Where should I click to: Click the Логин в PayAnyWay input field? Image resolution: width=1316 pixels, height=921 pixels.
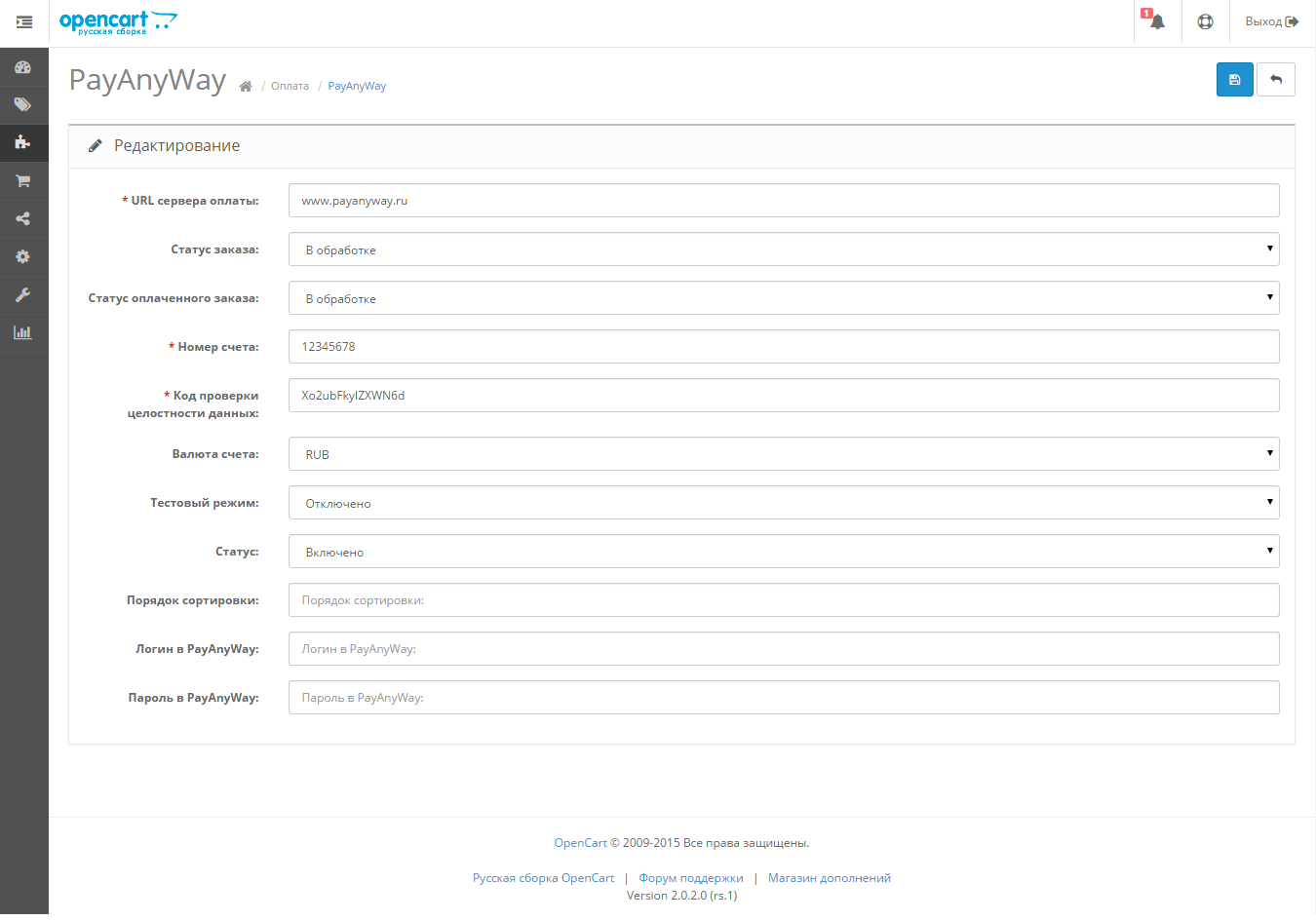784,649
